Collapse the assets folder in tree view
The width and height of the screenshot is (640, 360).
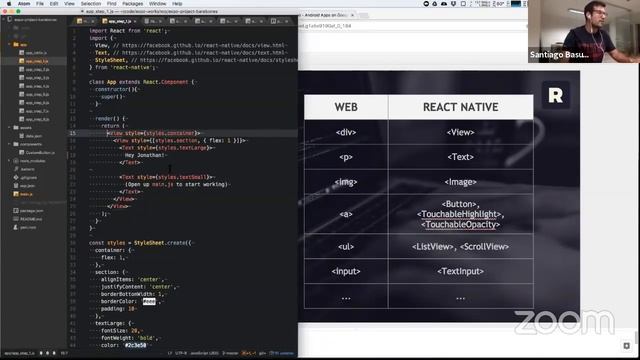[x=9, y=127]
